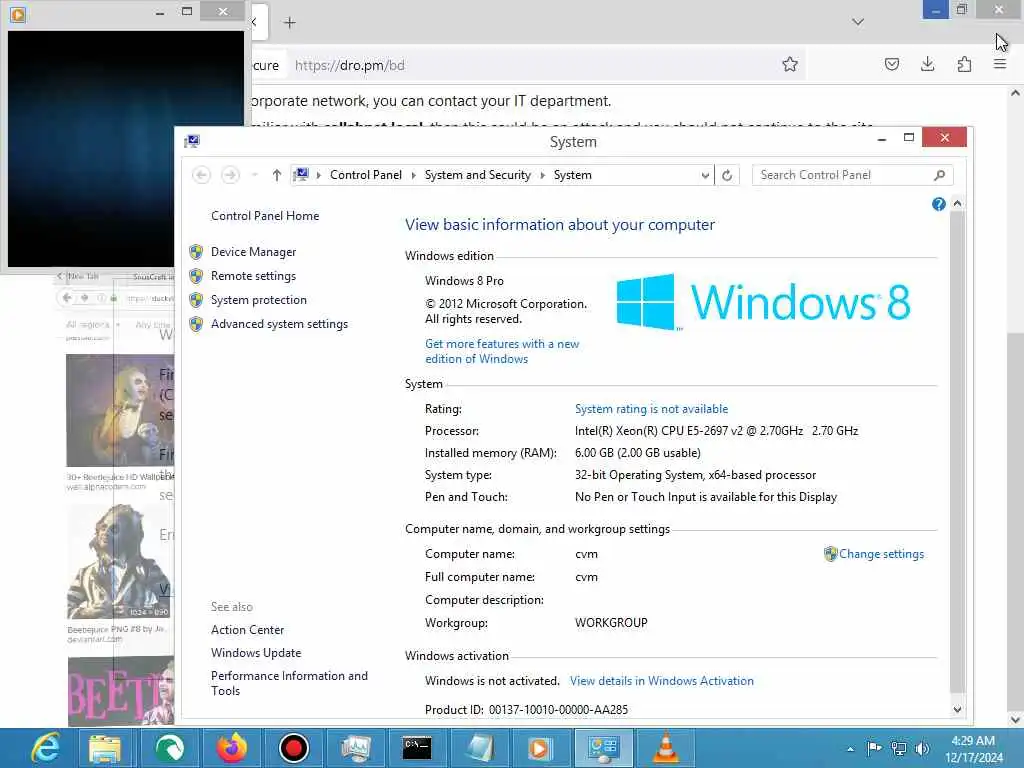The height and width of the screenshot is (768, 1024).
Task: Open Windows Update under See also
Action: click(256, 653)
